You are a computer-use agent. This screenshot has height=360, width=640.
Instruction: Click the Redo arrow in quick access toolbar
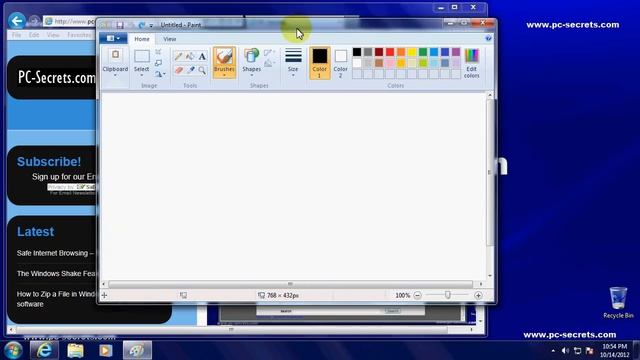(x=142, y=25)
